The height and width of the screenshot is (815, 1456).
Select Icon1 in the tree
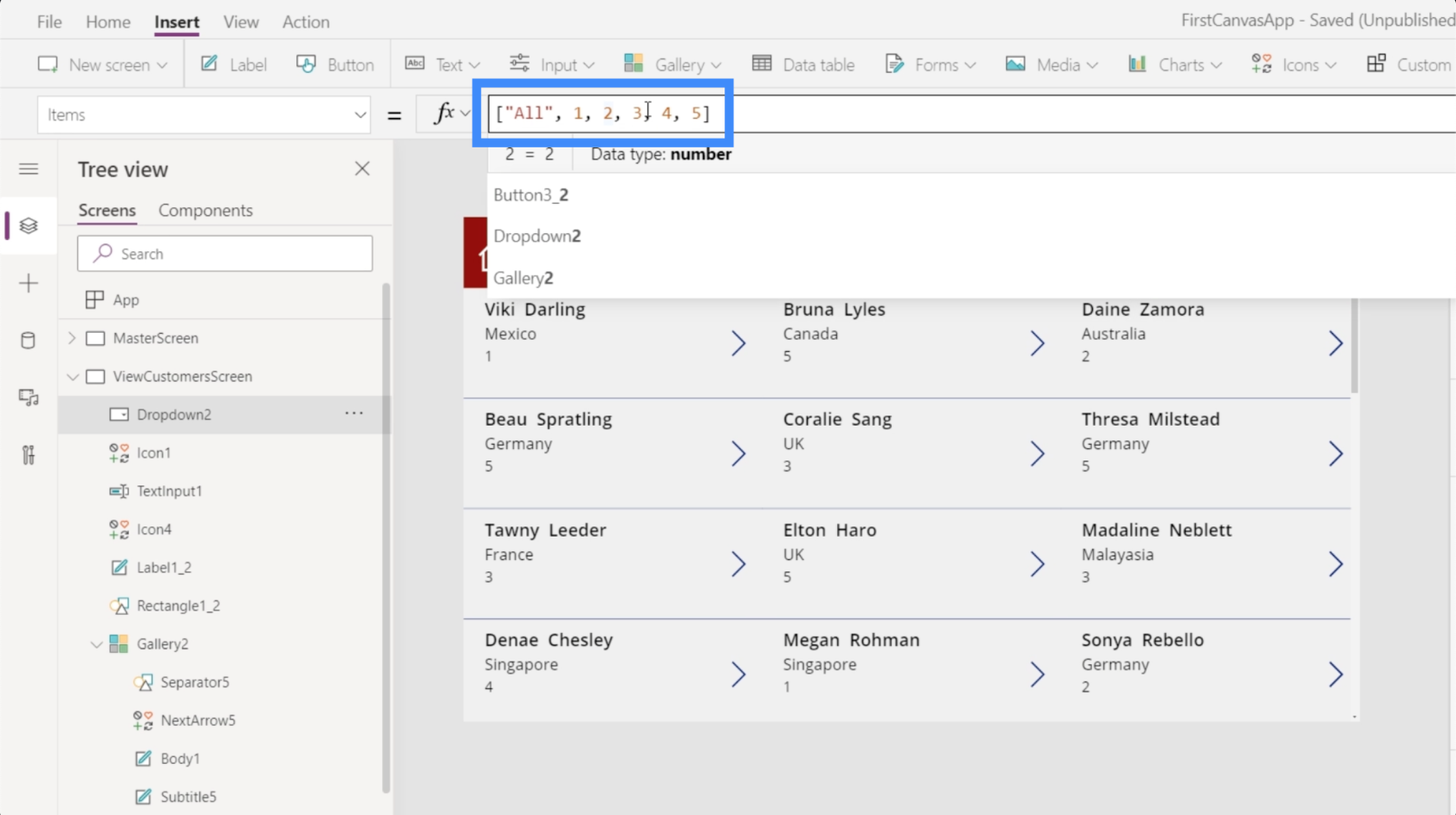tap(153, 453)
